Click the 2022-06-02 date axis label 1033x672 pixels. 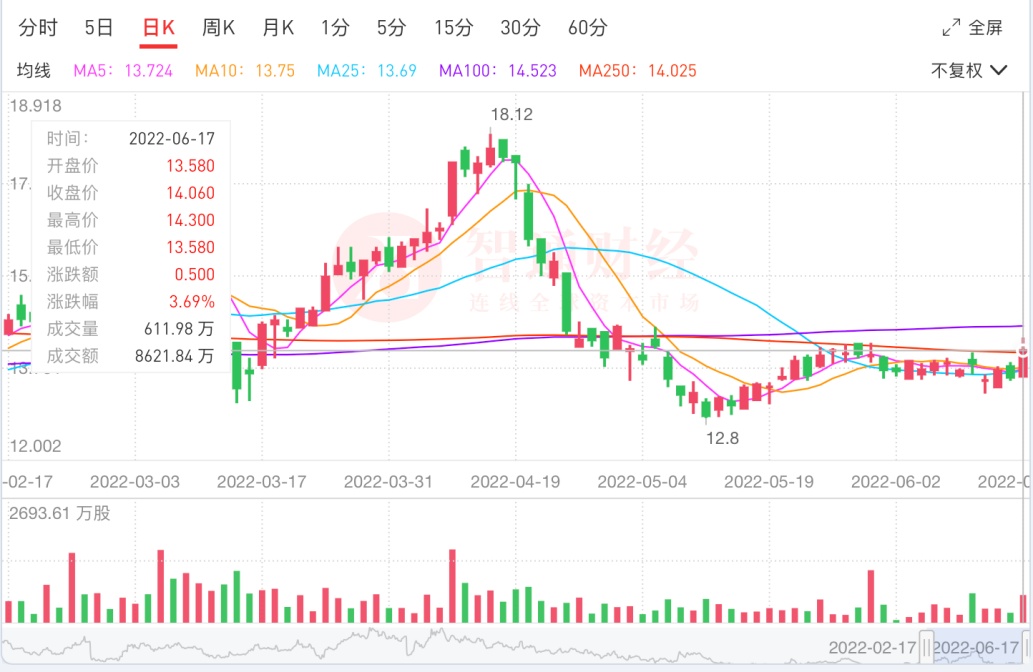pyautogui.click(x=896, y=482)
